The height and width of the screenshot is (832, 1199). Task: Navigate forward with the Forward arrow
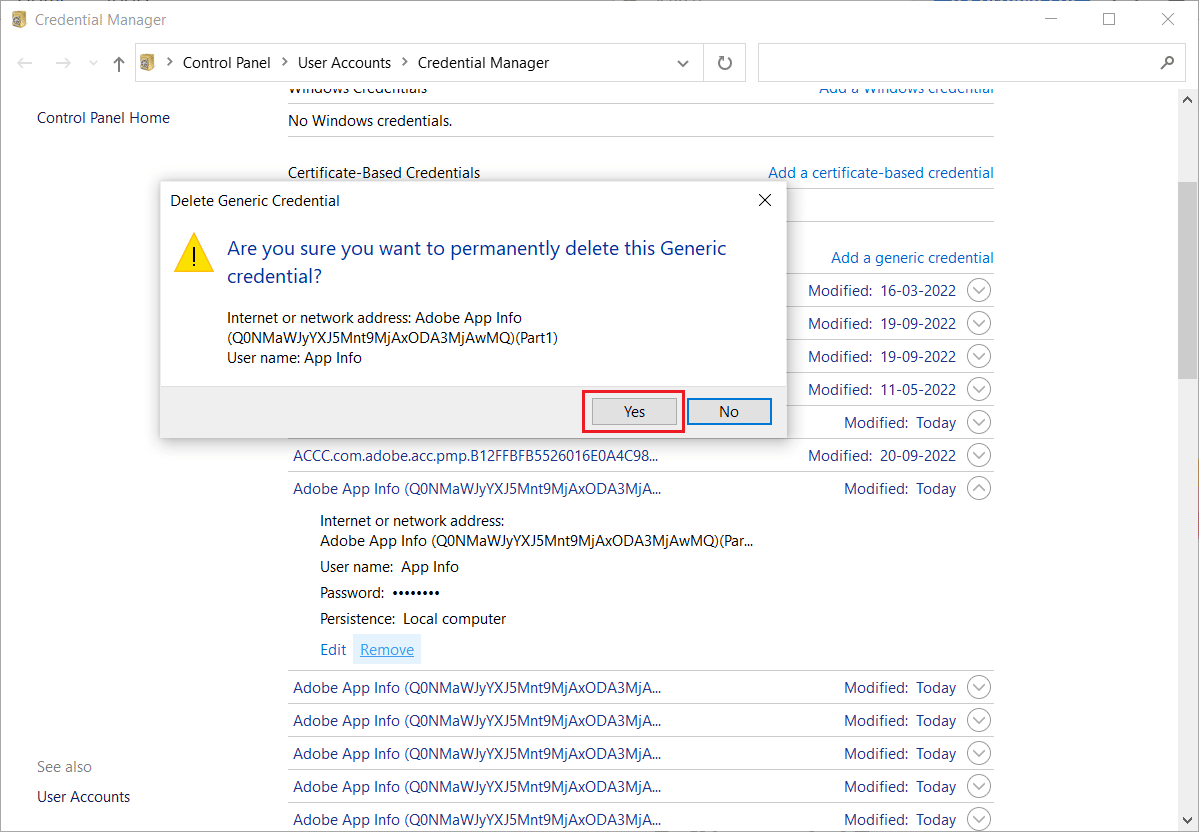point(63,63)
